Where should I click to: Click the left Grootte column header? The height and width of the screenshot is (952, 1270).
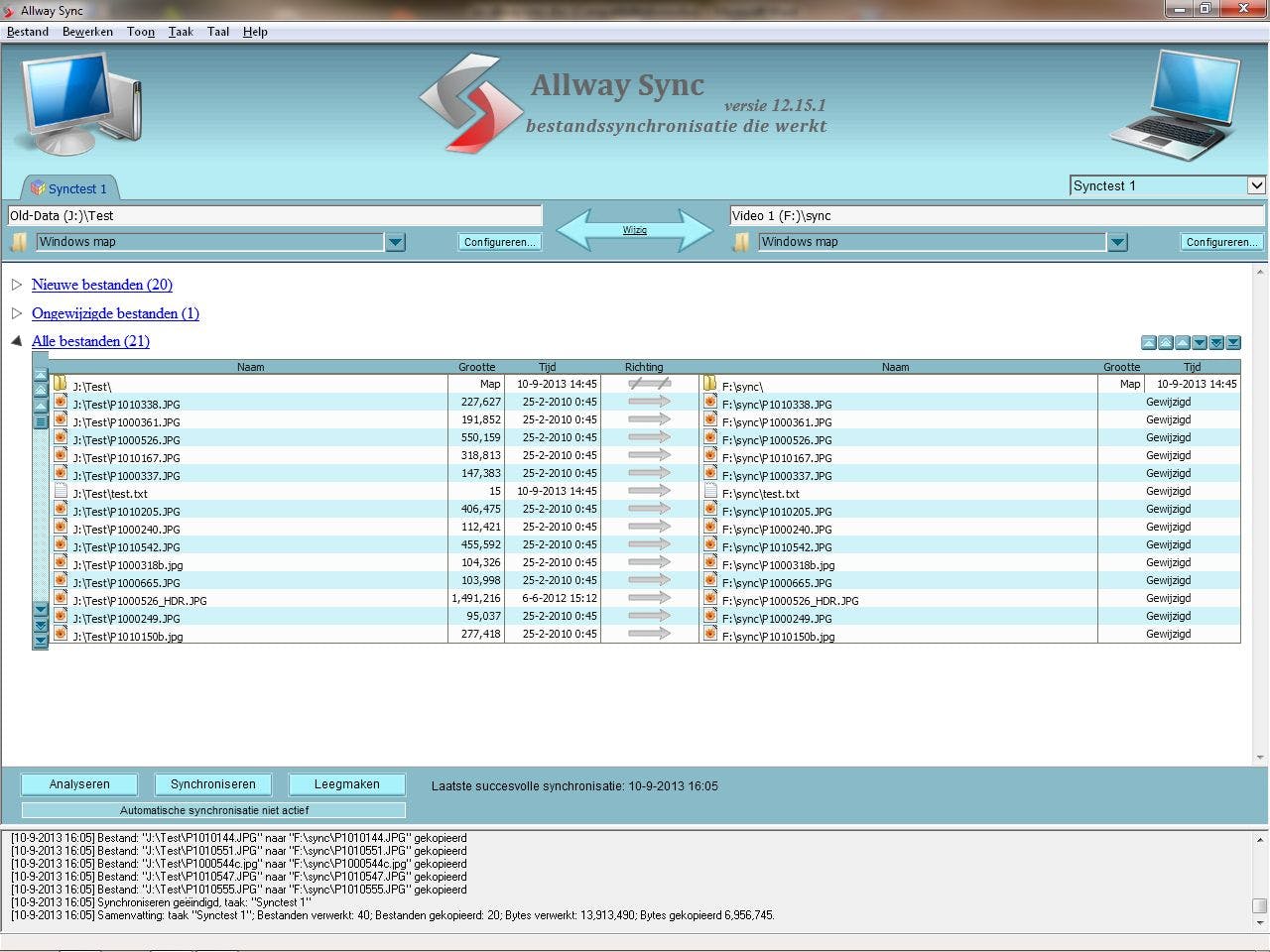click(477, 367)
